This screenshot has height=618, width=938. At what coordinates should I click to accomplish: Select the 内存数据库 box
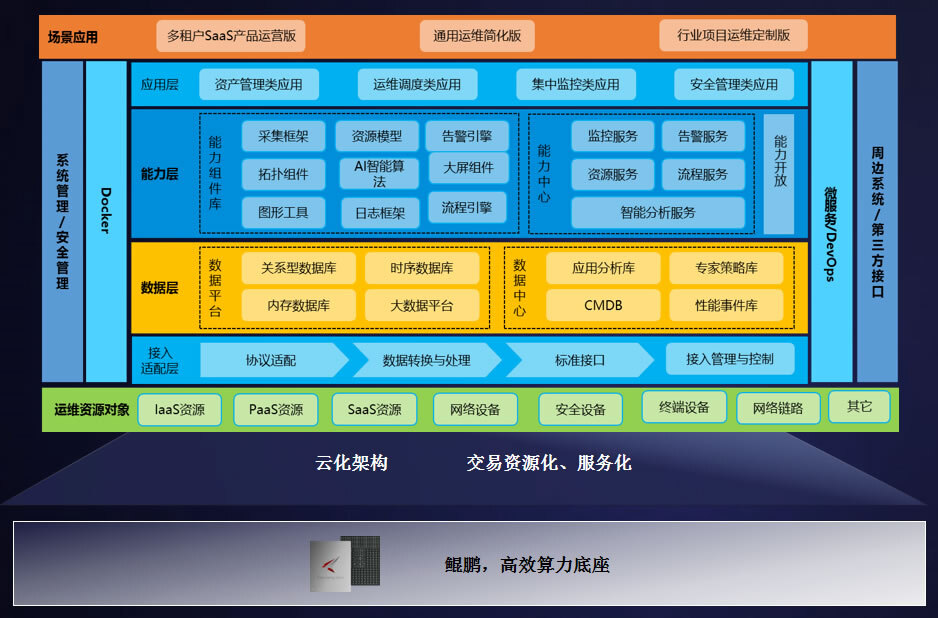pyautogui.click(x=299, y=305)
